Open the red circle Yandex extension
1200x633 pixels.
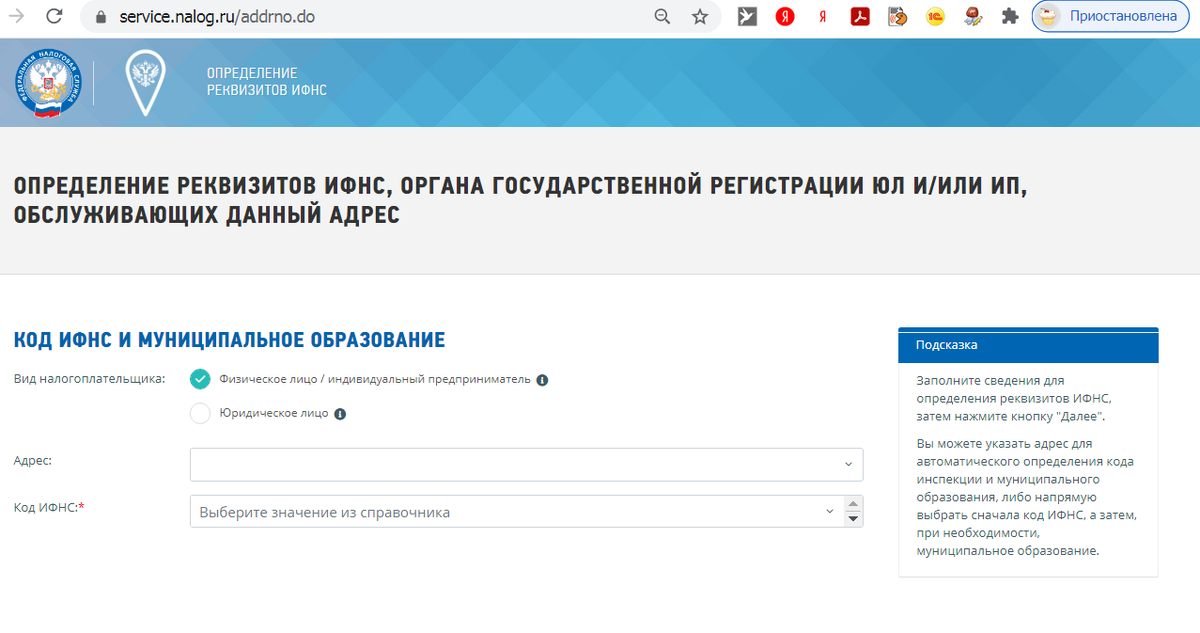click(x=785, y=16)
